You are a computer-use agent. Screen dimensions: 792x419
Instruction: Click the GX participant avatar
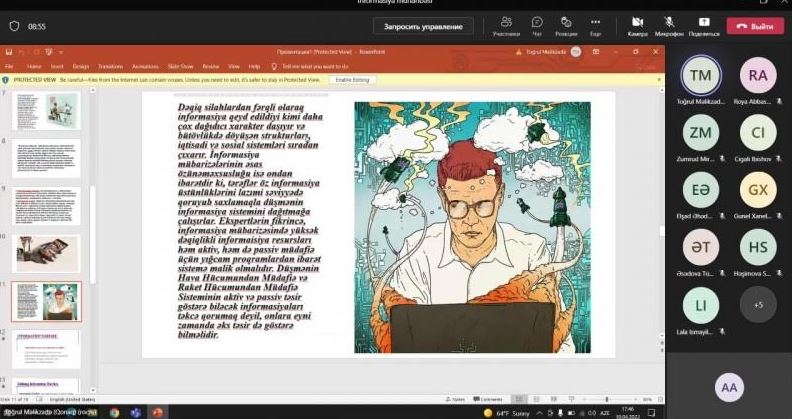[758, 190]
